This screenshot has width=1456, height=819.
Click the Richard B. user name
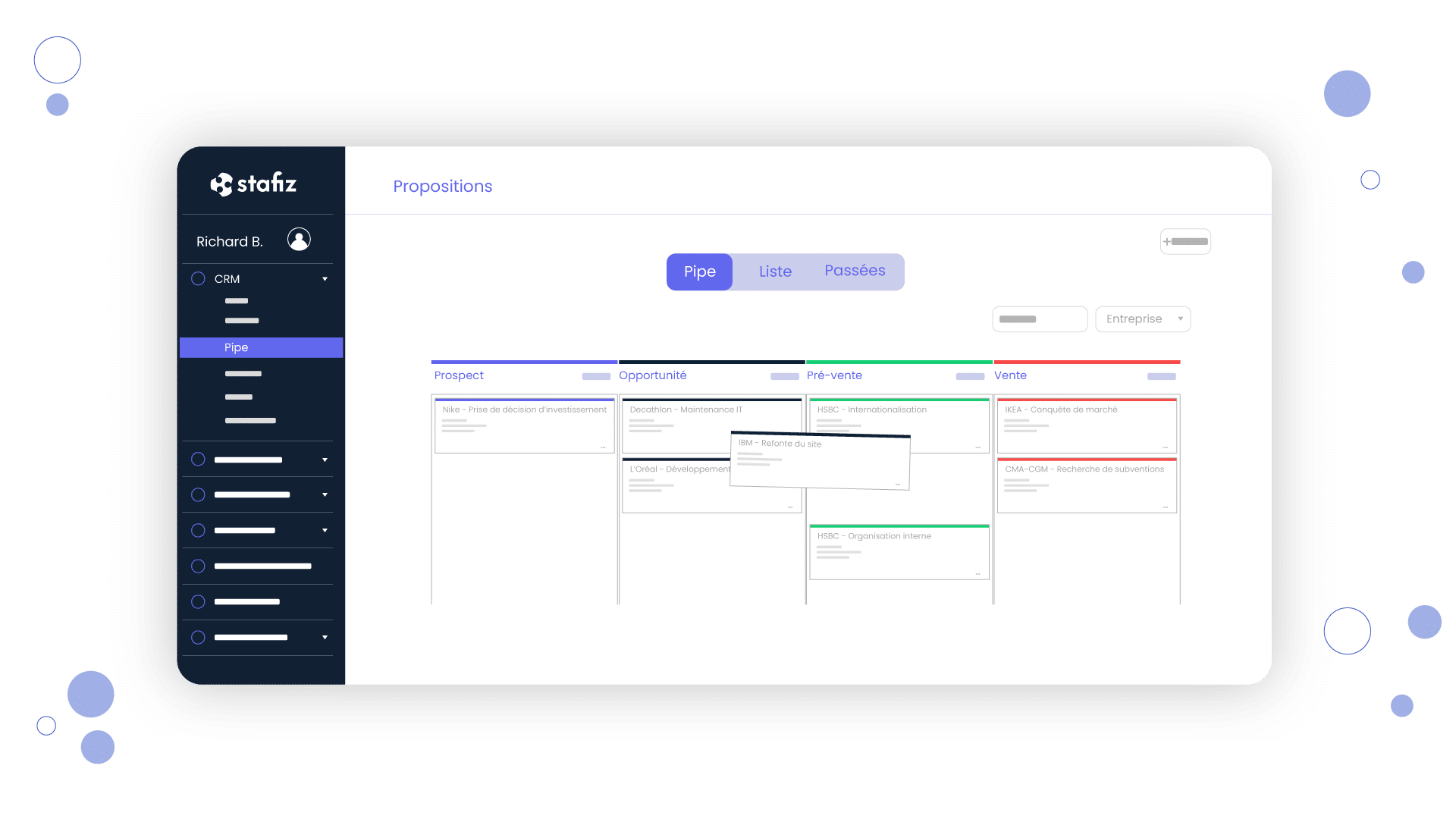(229, 241)
